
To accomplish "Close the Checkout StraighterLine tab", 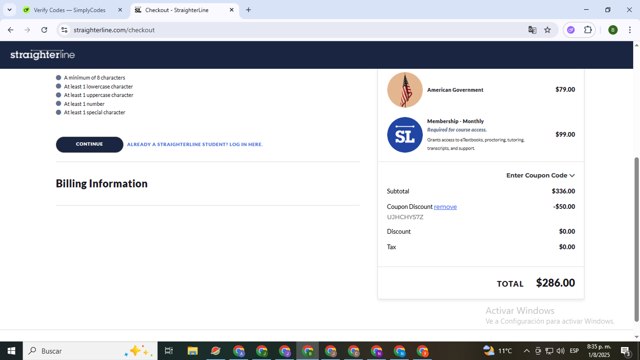I will [x=231, y=10].
